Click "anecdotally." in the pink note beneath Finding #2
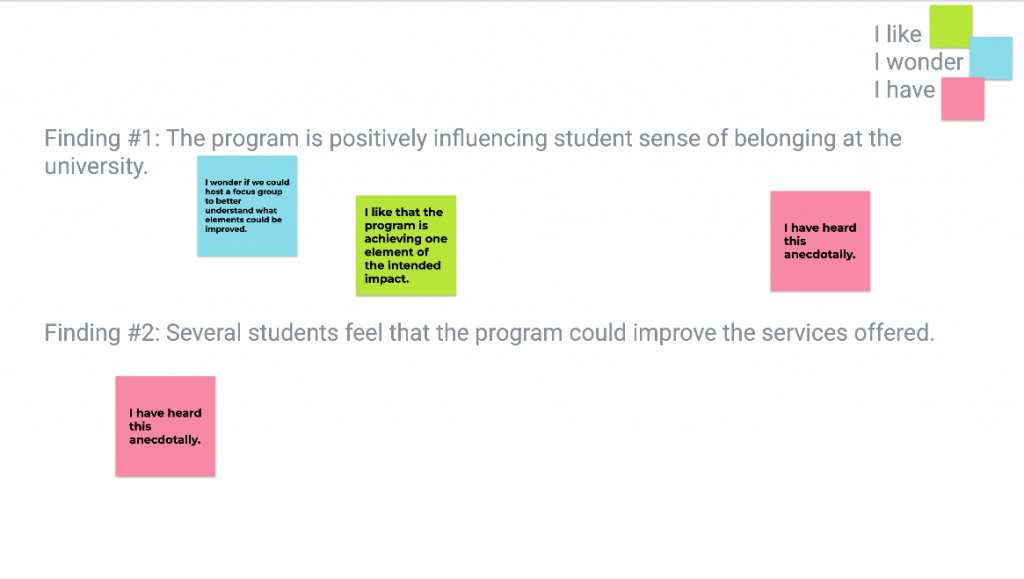This screenshot has width=1024, height=579. pyautogui.click(x=165, y=440)
